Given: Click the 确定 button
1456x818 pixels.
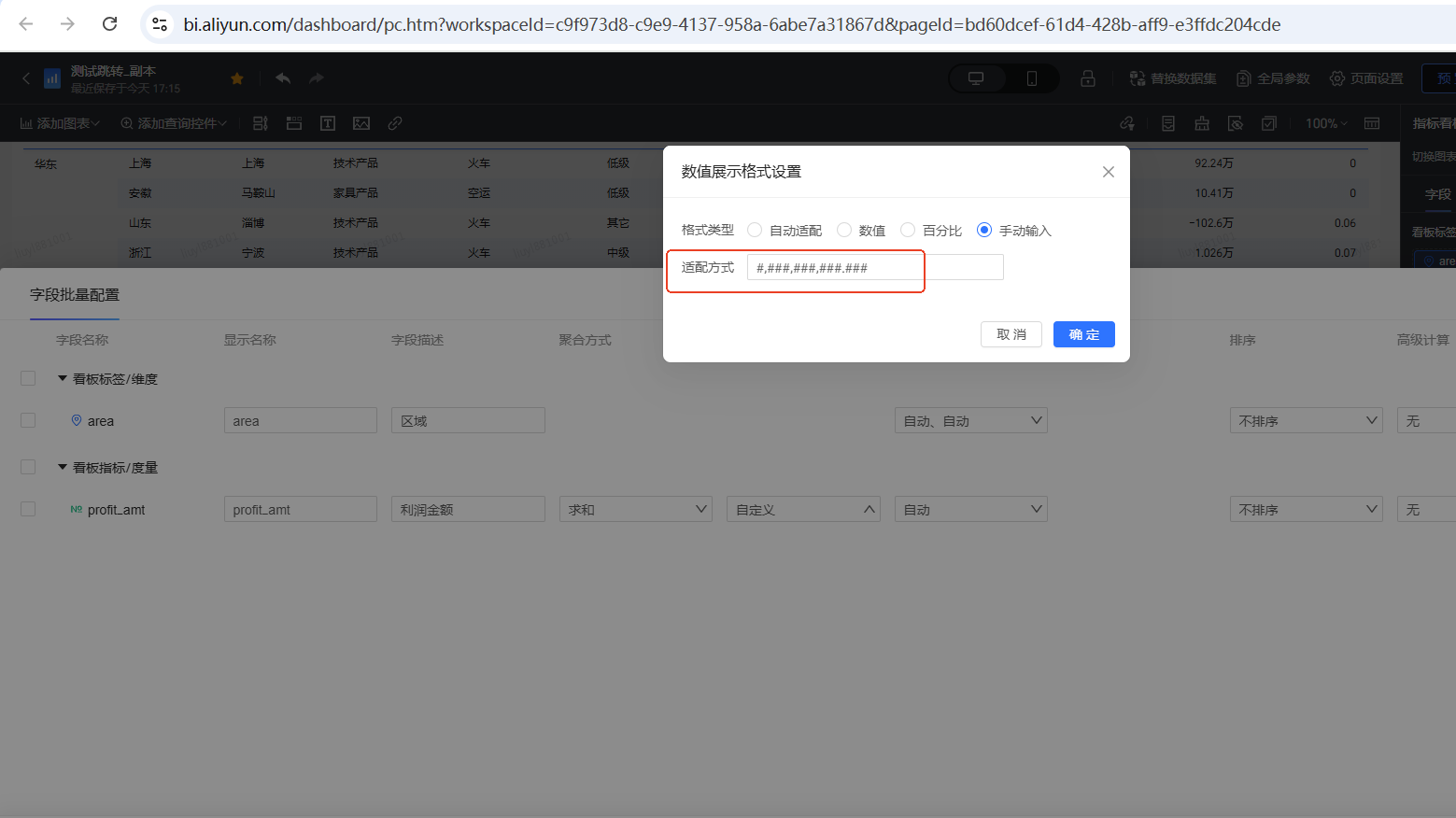Looking at the screenshot, I should click(1083, 334).
